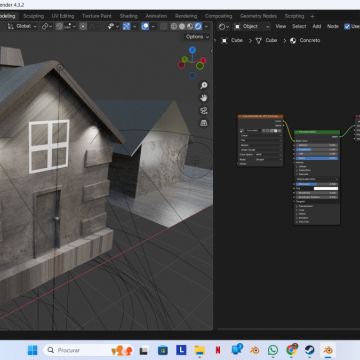Expand Emission panel in Principled BSDF

tap(305, 218)
